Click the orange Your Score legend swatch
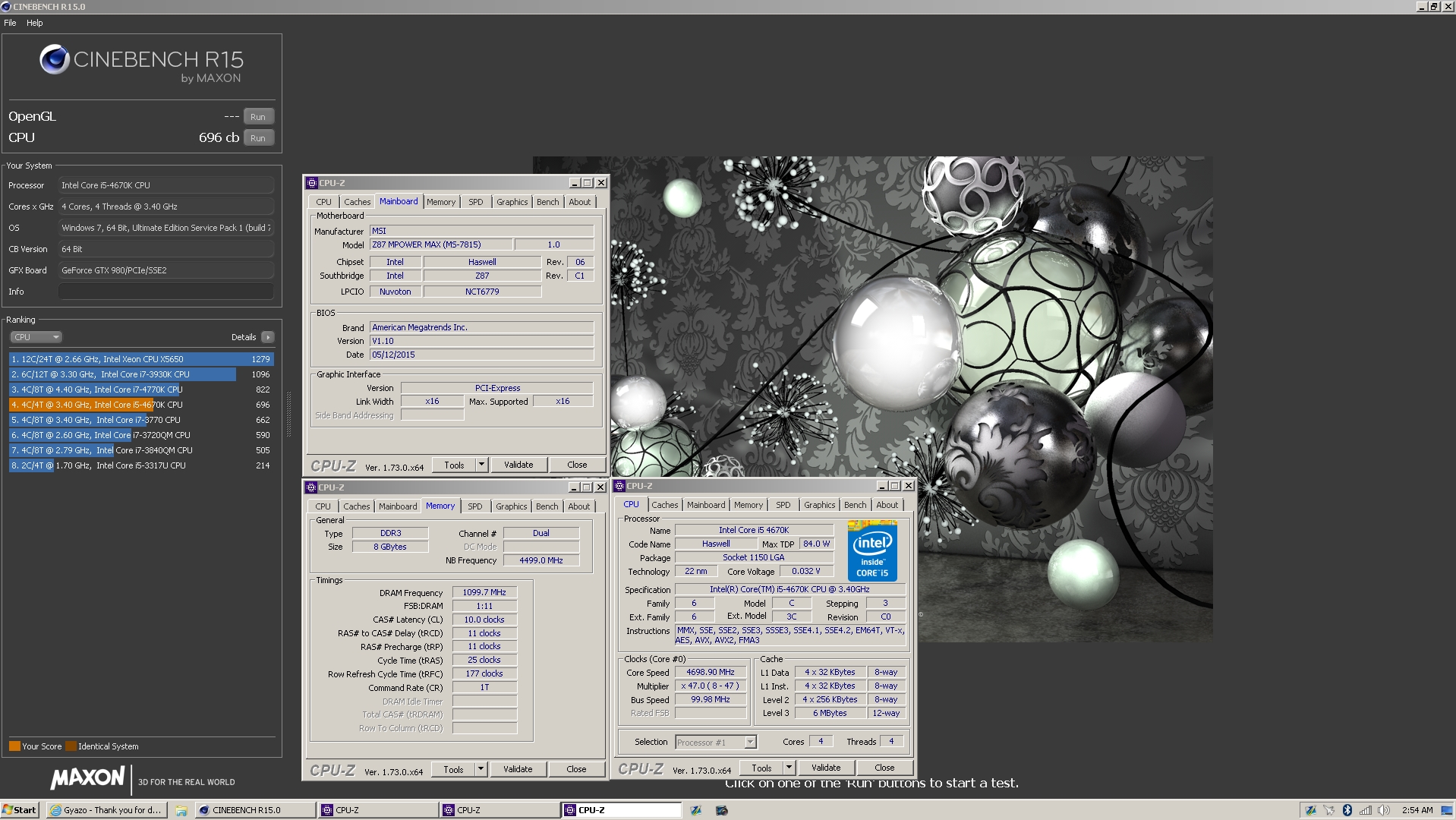The height and width of the screenshot is (820, 1456). tap(14, 746)
